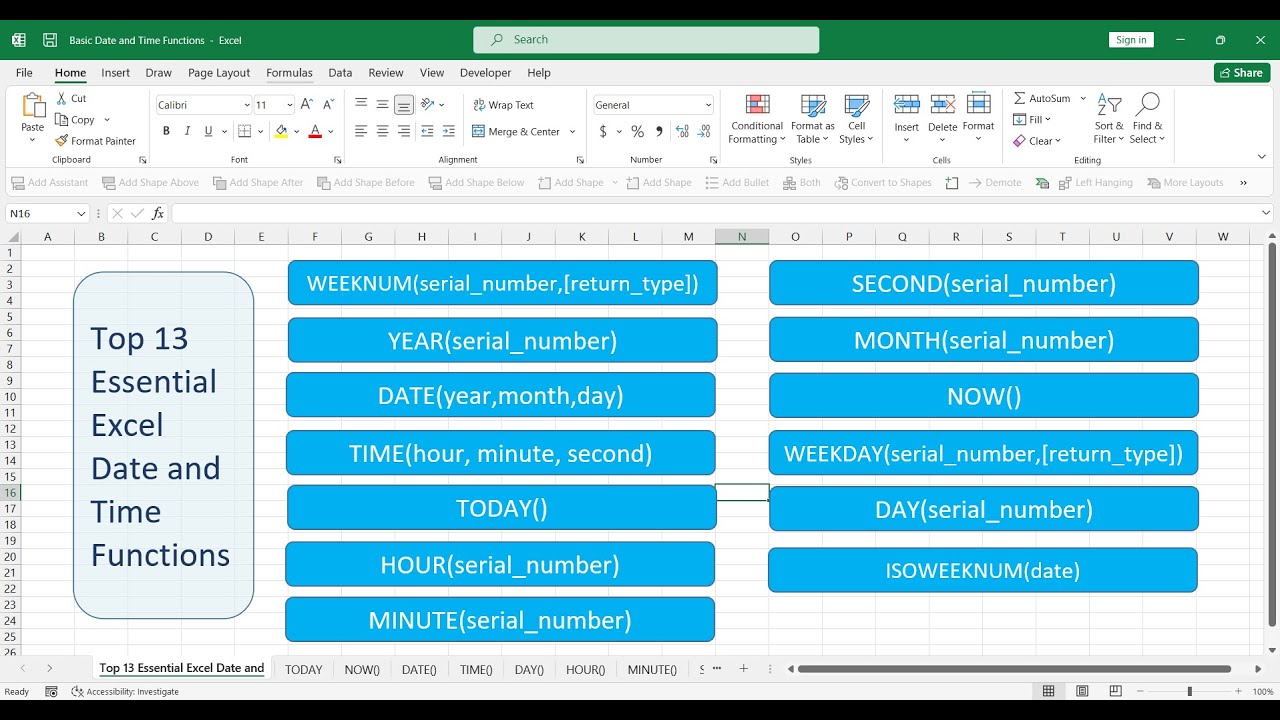Apply the yellow fill color
This screenshot has width=1280, height=720.
tap(281, 131)
